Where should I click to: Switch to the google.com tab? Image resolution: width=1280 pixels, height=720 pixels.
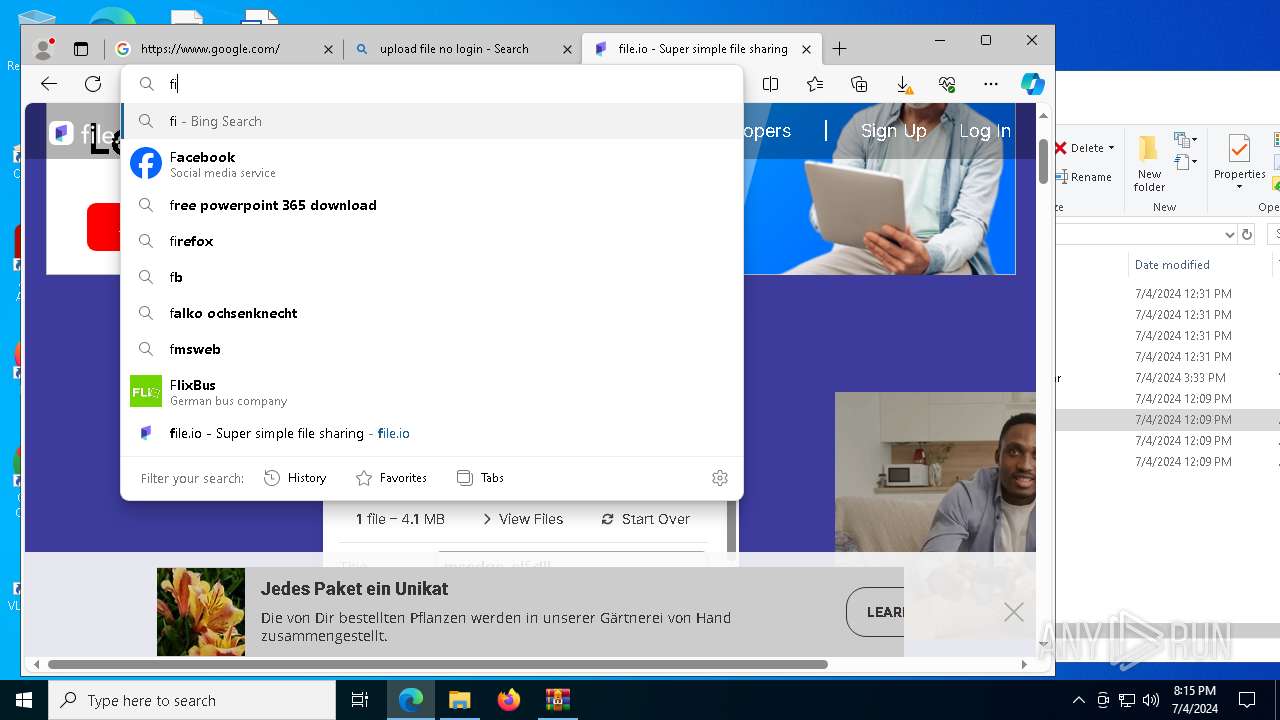pos(224,49)
